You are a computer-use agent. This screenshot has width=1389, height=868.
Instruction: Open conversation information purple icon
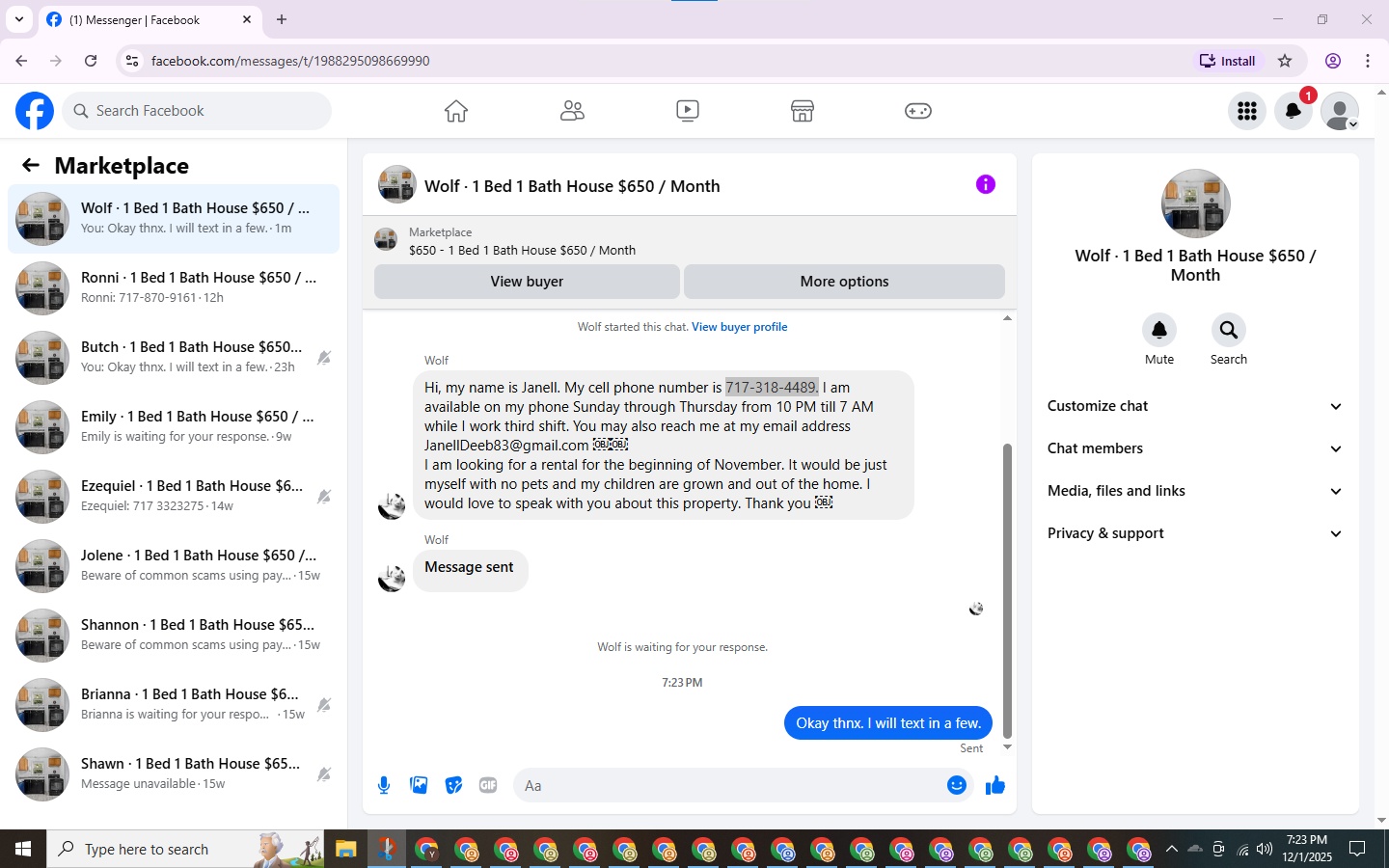click(x=985, y=184)
